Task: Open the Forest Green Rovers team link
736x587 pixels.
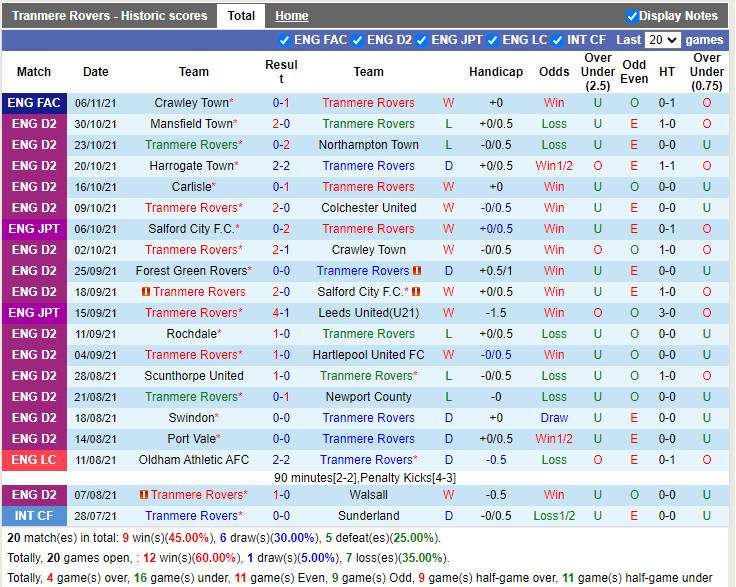Action: point(190,271)
